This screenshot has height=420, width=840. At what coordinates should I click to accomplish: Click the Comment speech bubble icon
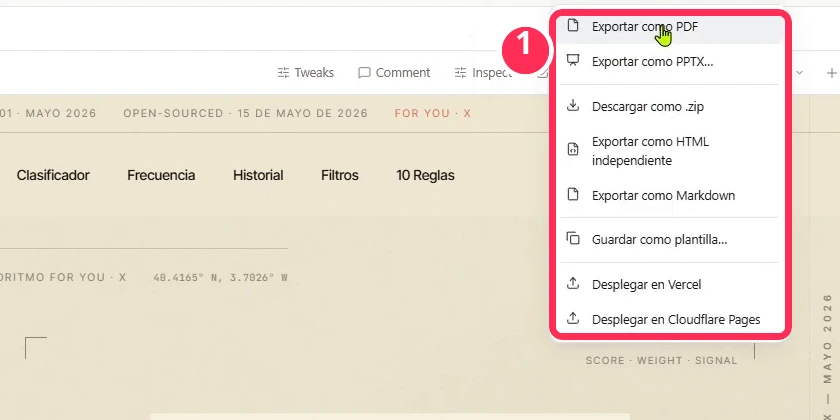[x=364, y=73]
